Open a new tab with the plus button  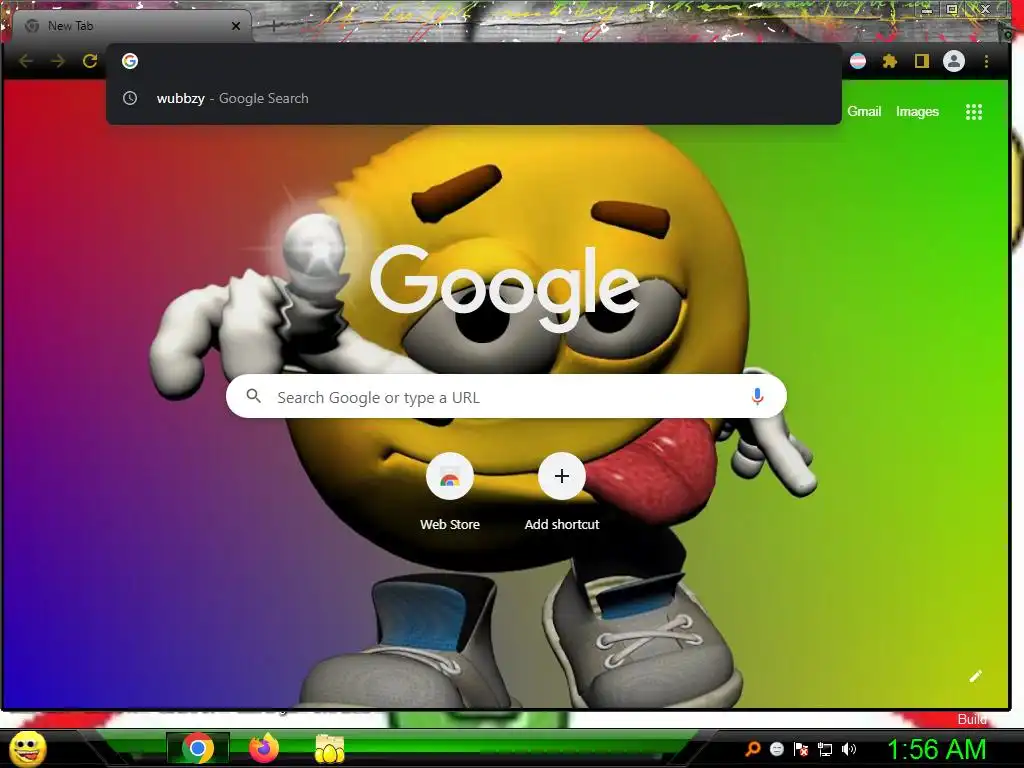pos(274,26)
